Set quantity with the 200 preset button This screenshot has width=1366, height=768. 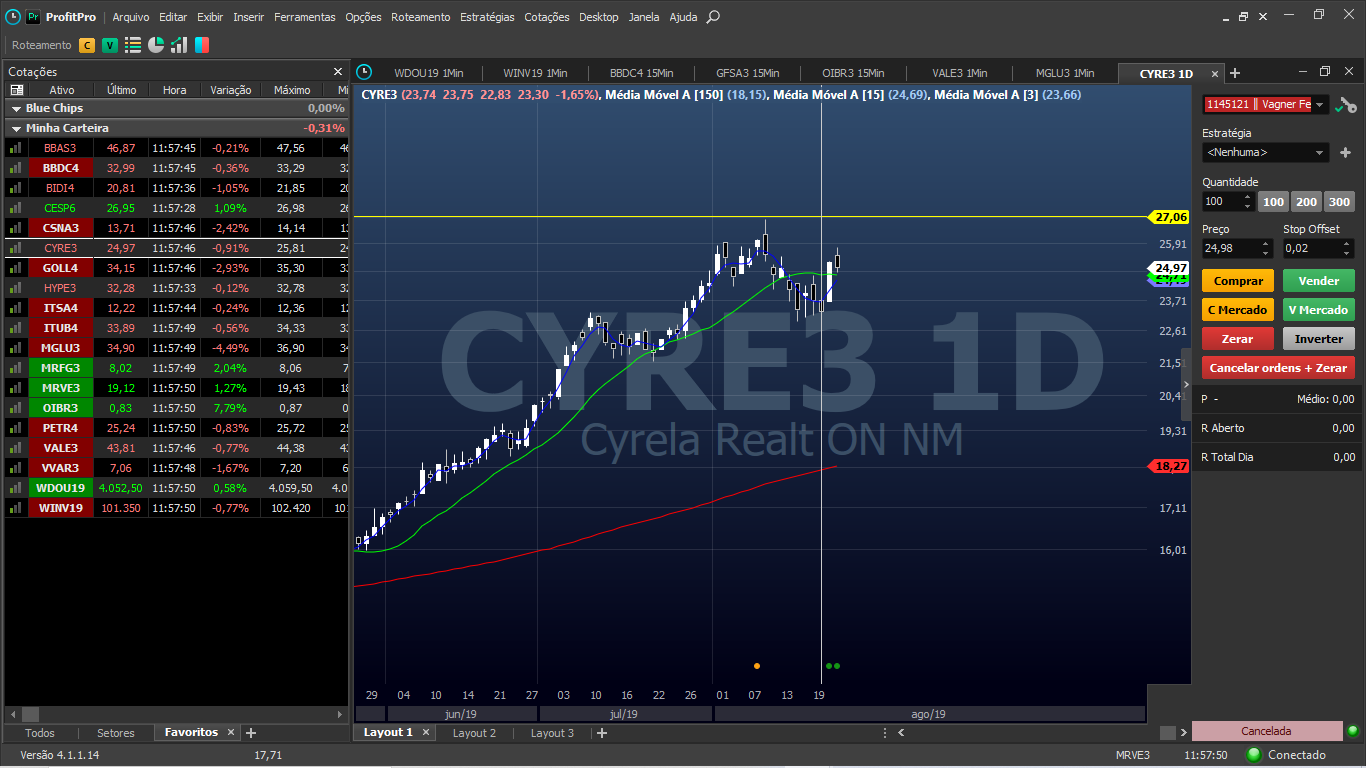[x=1306, y=202]
